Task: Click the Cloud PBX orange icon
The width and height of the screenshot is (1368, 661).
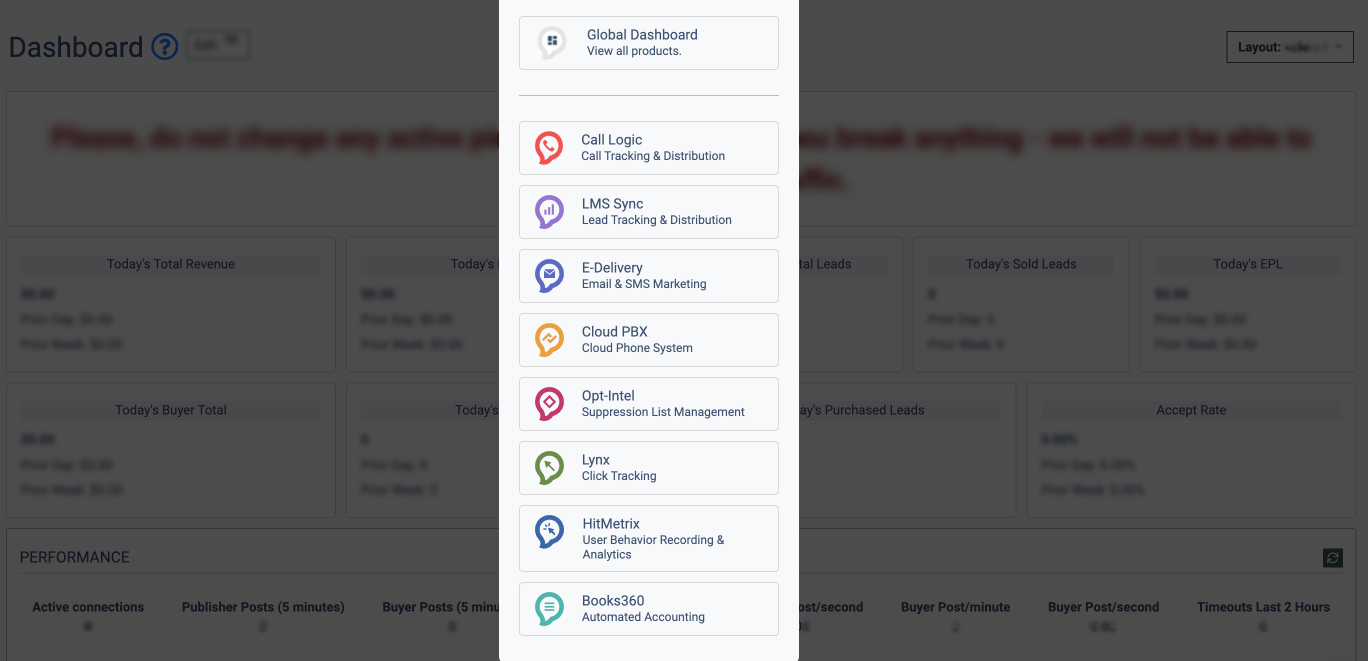Action: click(x=549, y=340)
